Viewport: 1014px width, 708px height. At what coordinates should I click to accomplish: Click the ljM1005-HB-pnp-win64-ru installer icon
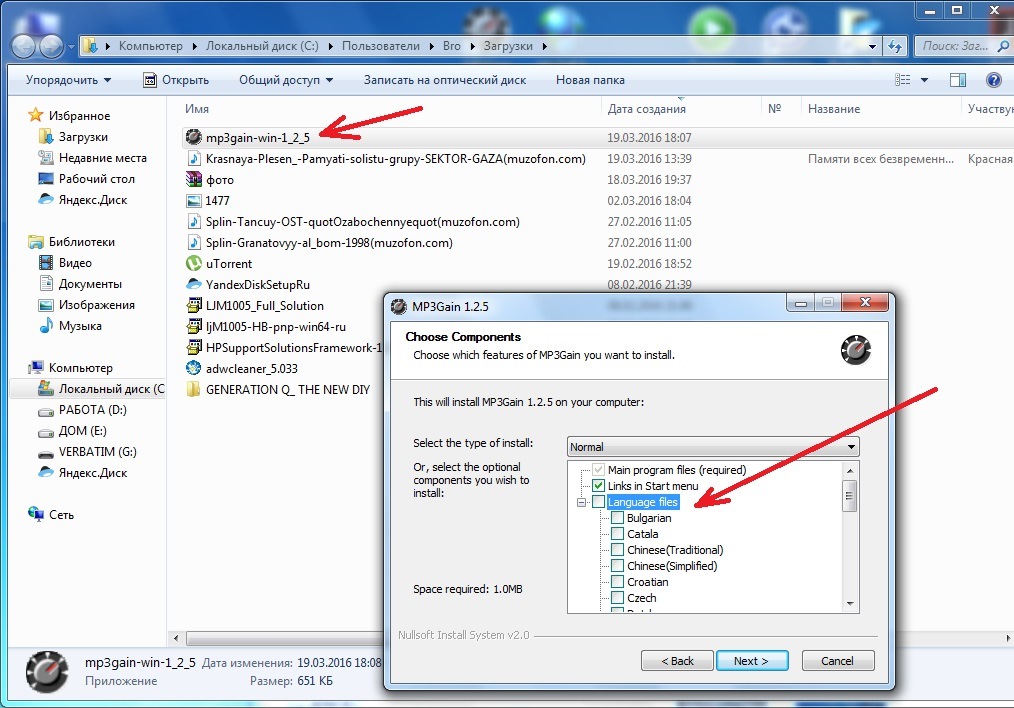point(193,327)
